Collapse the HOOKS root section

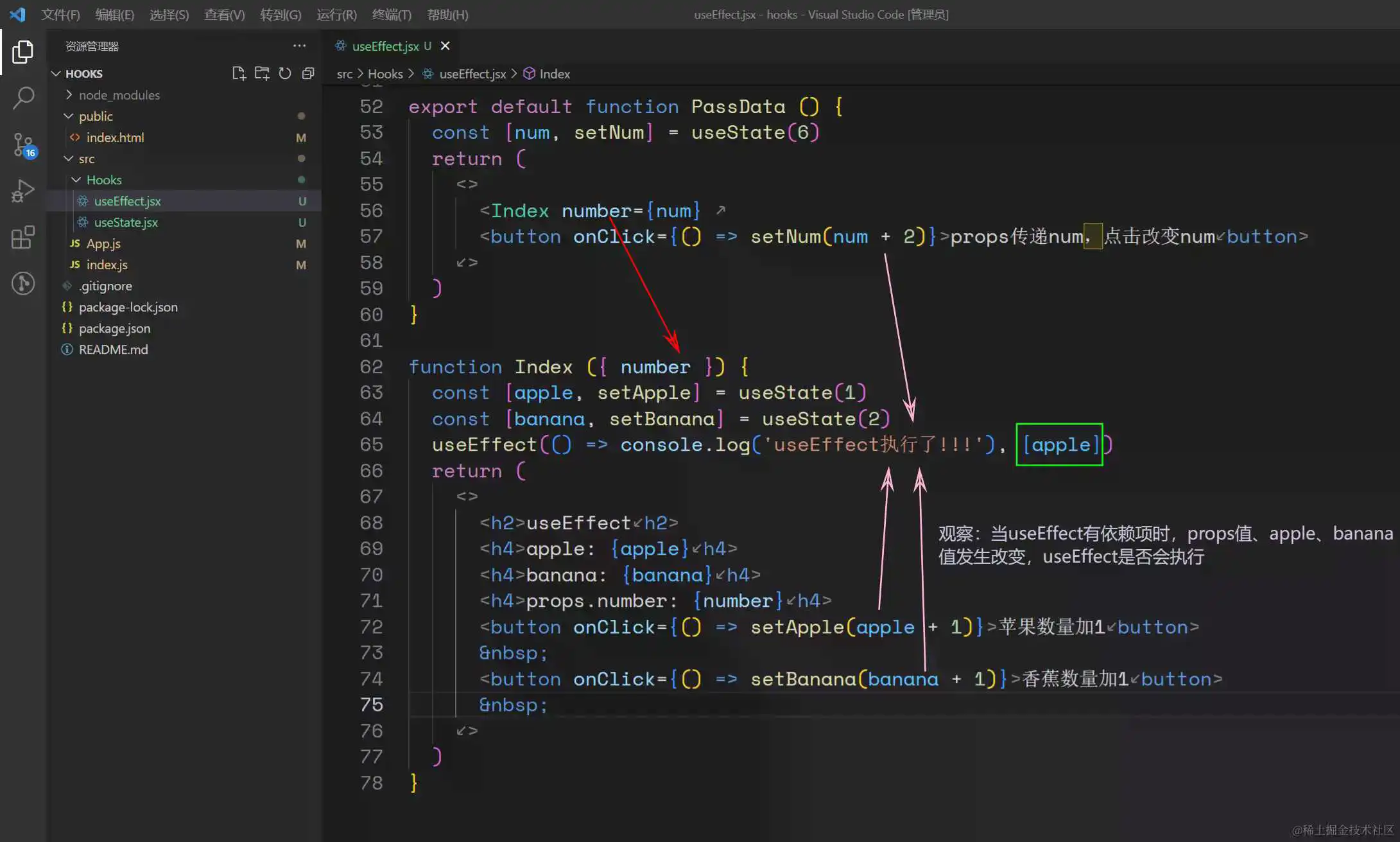pos(56,73)
